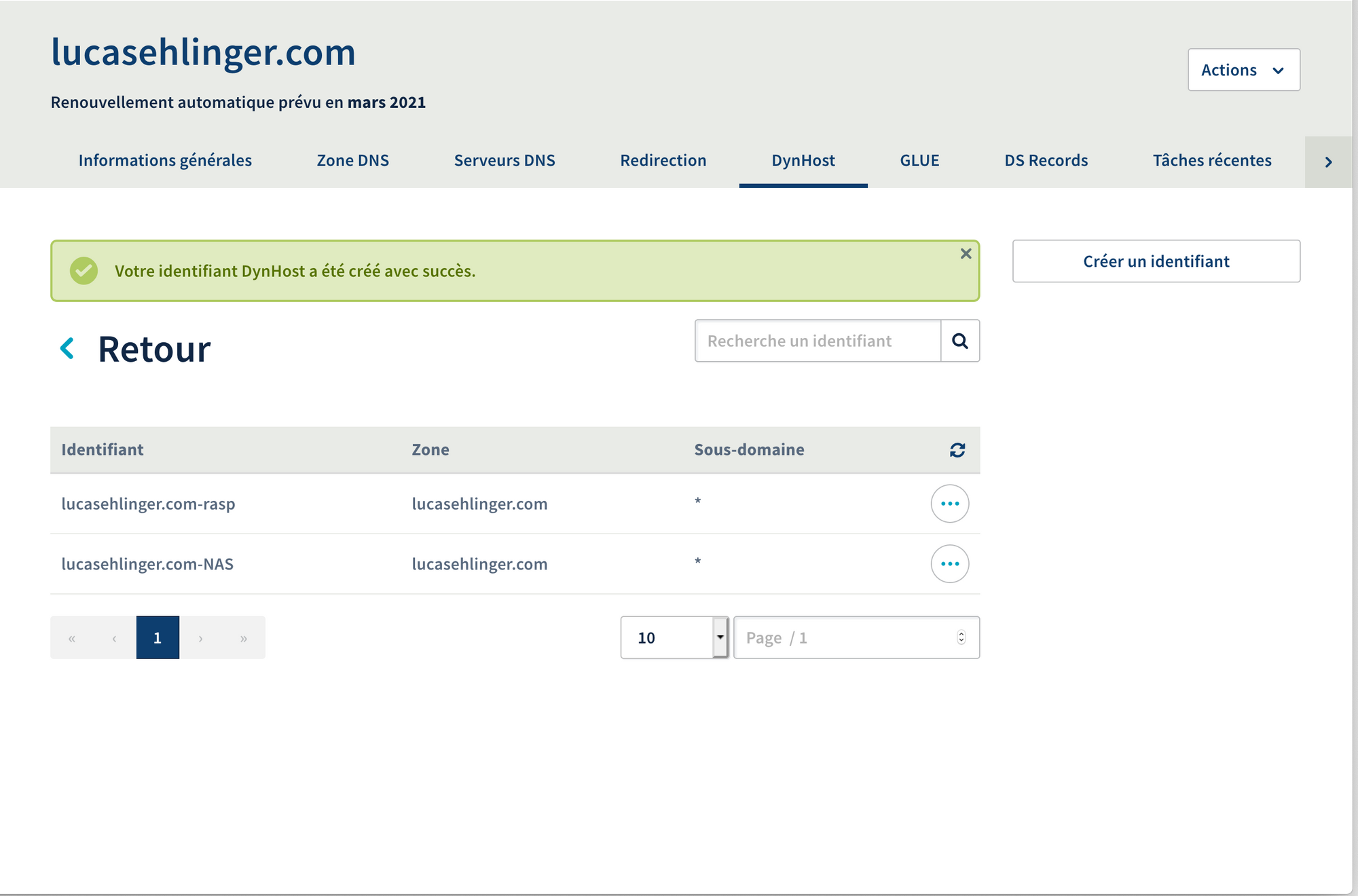Switch to the Informations générales tab
This screenshot has height=896, width=1358.
(x=165, y=160)
